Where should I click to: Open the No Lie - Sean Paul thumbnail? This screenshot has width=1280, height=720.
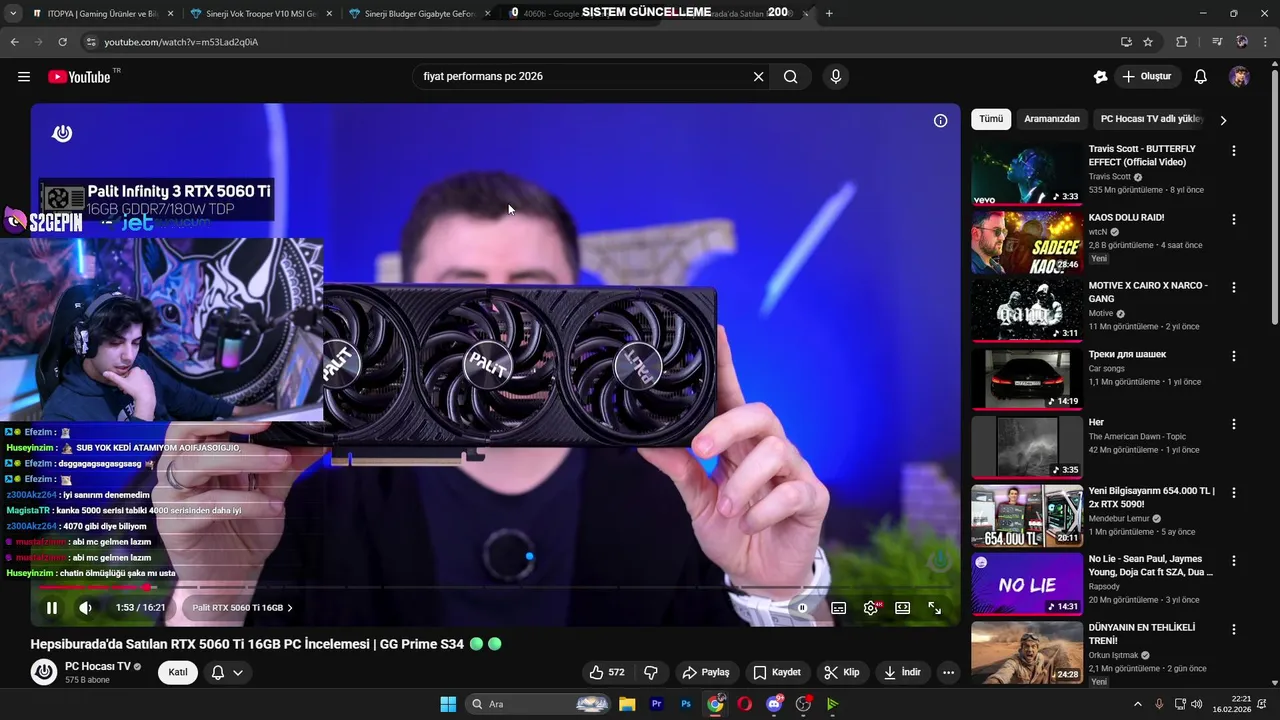point(1027,583)
